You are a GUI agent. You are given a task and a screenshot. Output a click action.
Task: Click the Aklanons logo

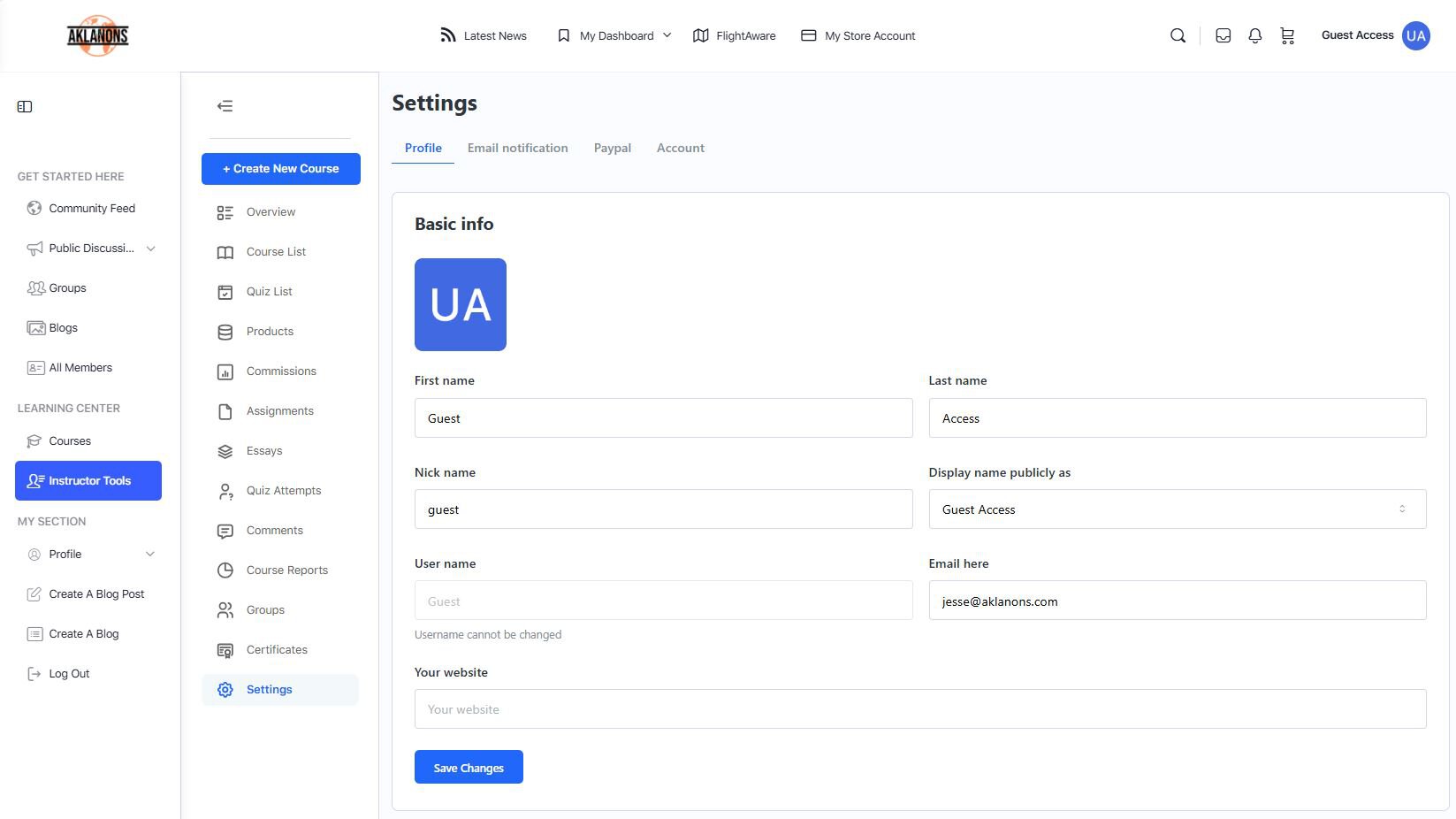(98, 35)
